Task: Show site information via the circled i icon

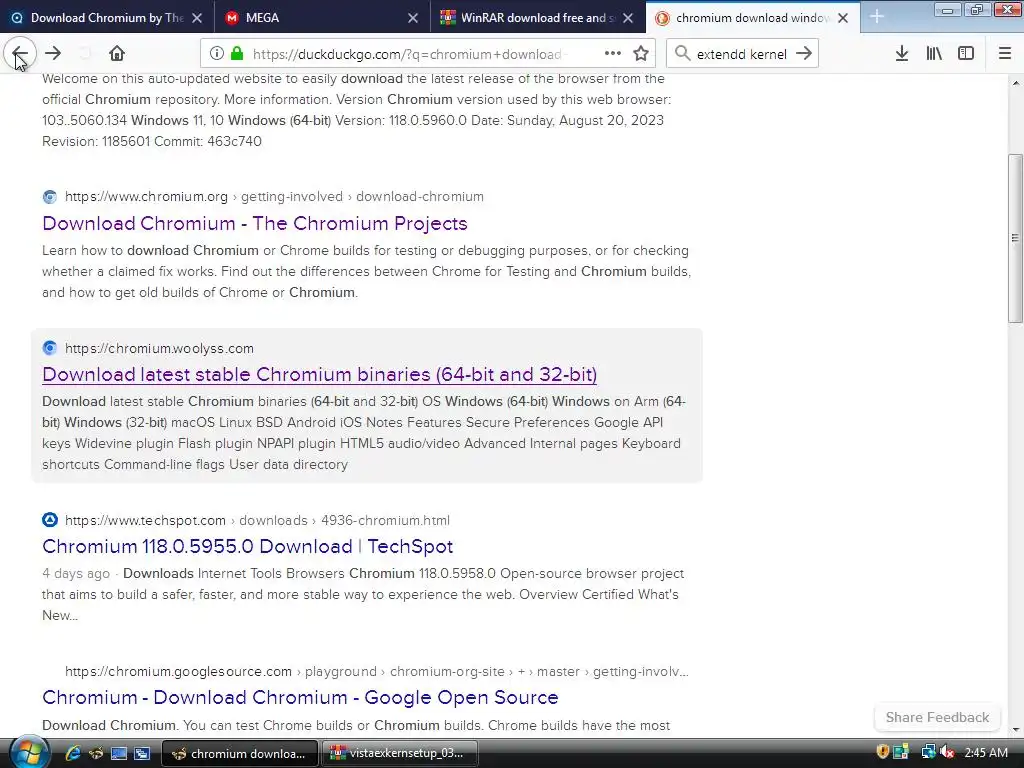Action: point(217,54)
